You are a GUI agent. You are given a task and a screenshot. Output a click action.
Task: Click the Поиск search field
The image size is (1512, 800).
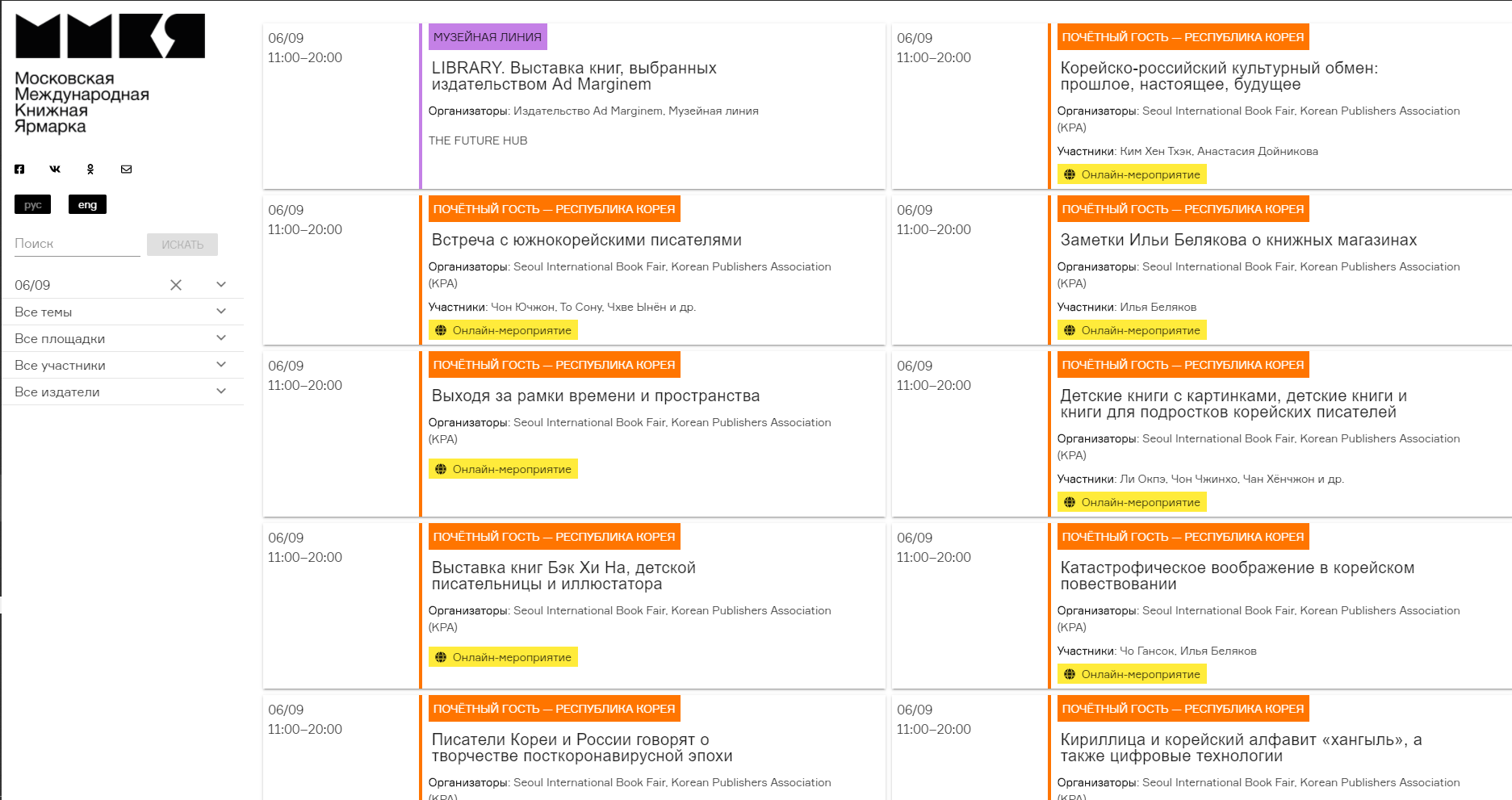point(77,244)
